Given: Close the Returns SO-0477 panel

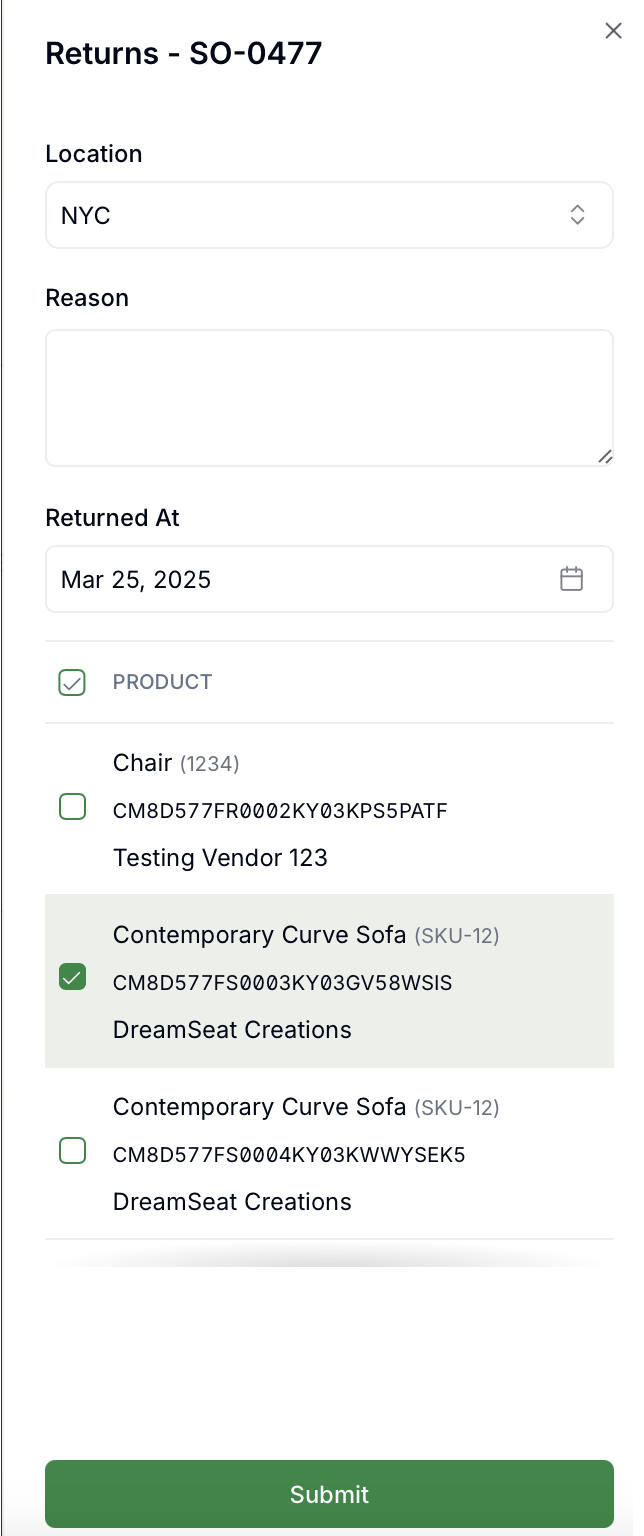Looking at the screenshot, I should click(613, 31).
